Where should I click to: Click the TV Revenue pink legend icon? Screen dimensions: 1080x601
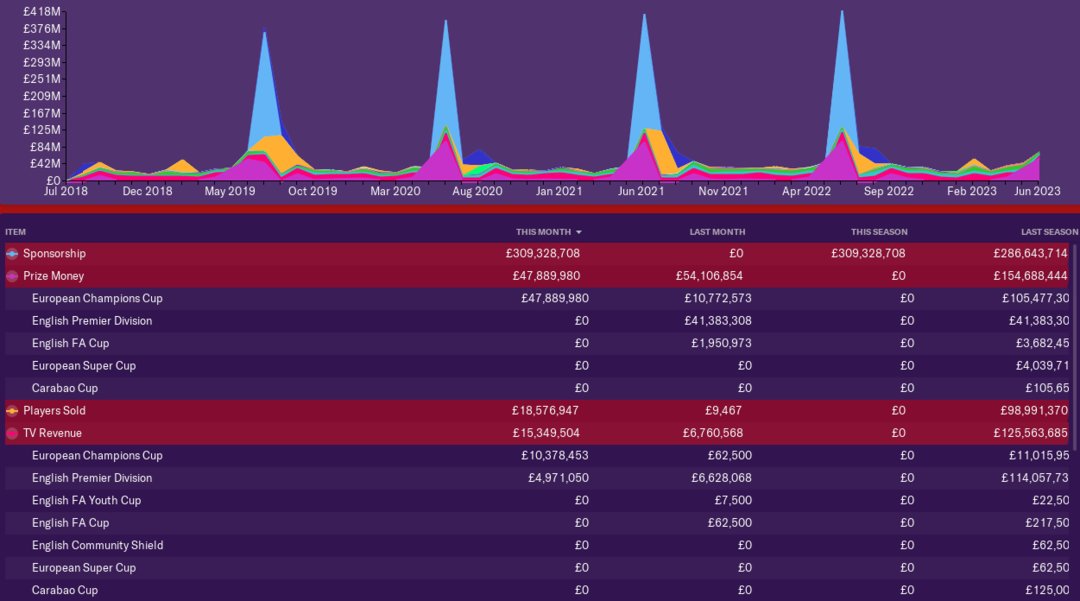tap(12, 433)
